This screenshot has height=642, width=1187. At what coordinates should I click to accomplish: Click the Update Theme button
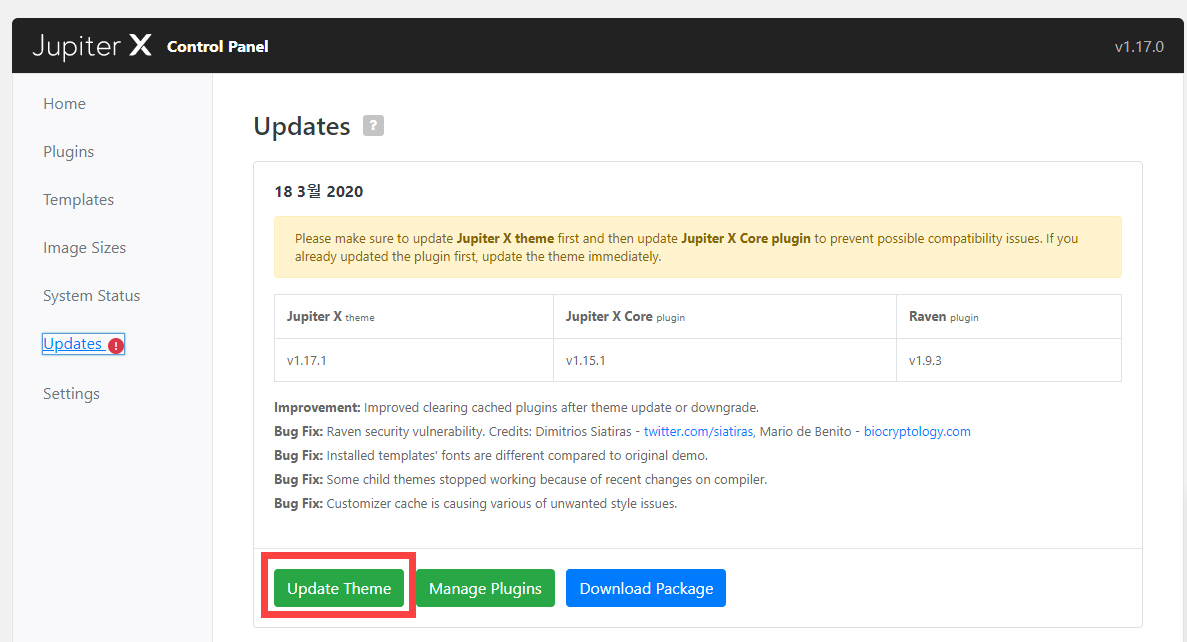(339, 588)
